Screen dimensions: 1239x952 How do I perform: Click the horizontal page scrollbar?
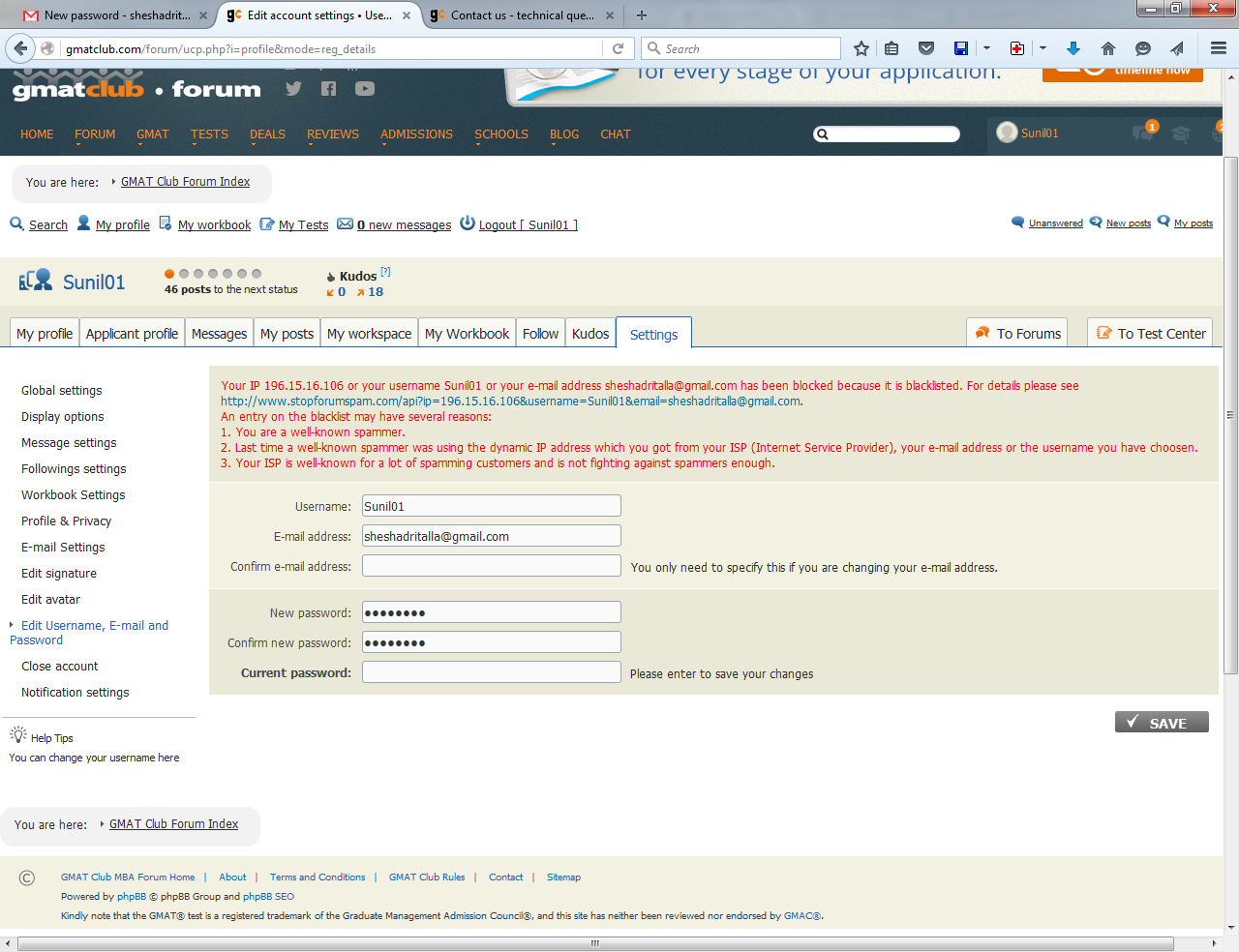[595, 943]
